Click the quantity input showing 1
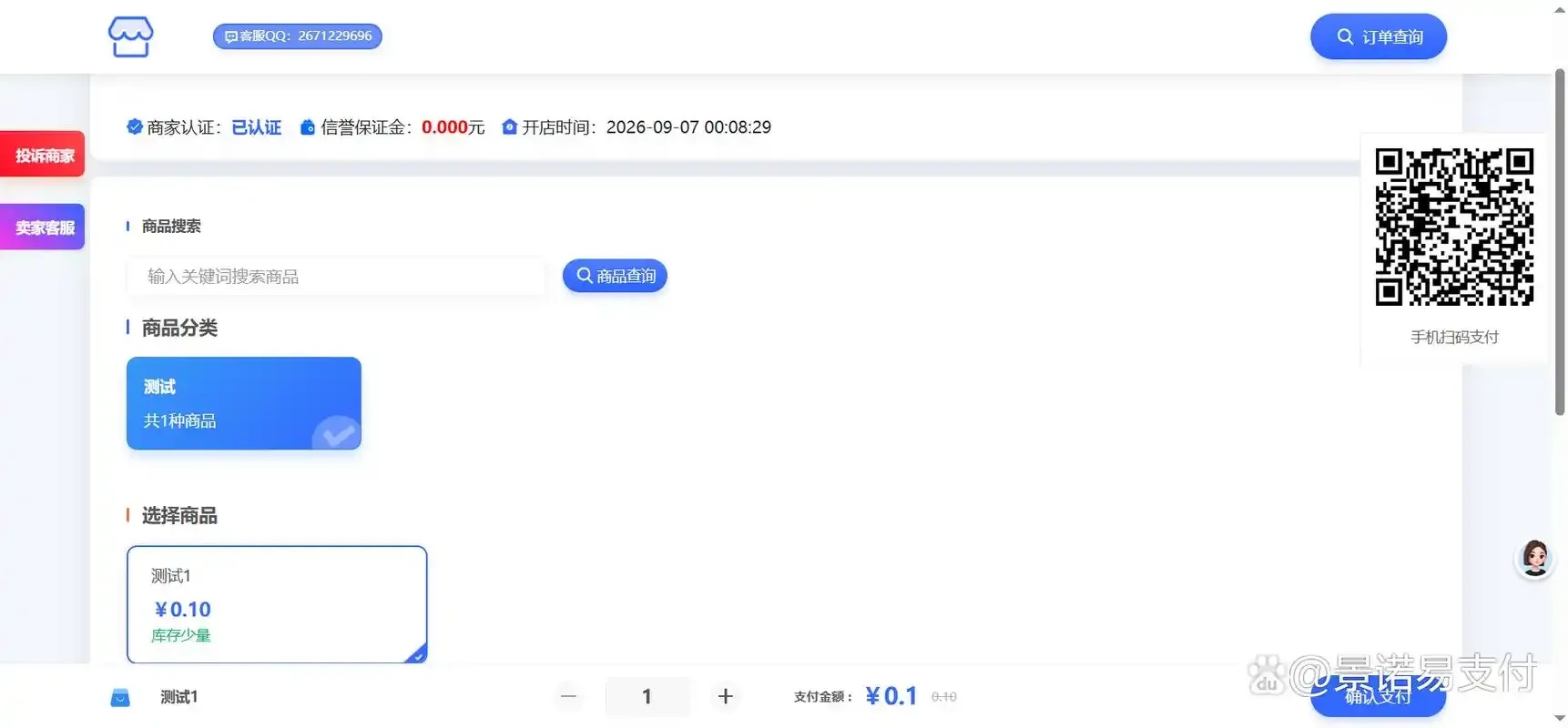 point(647,696)
